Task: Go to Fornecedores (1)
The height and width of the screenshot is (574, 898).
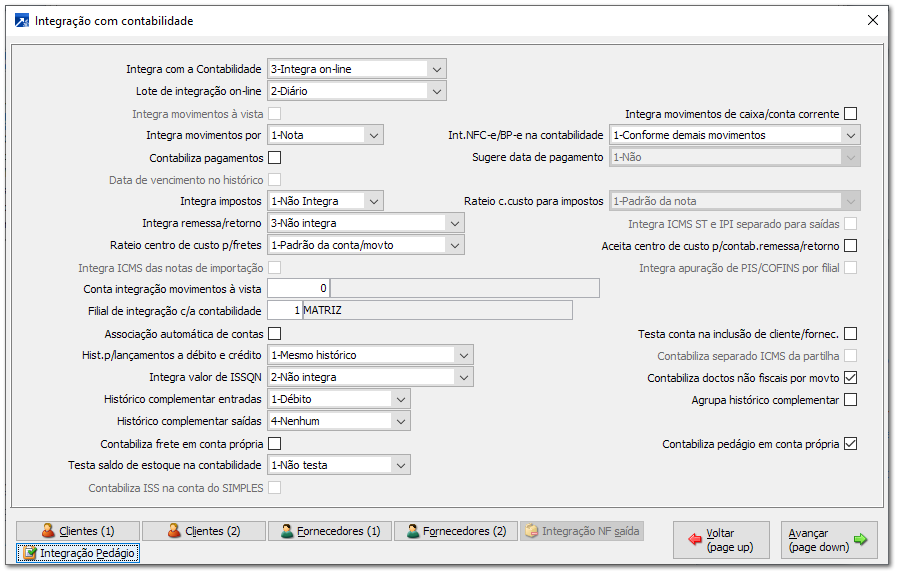Action: tap(330, 531)
